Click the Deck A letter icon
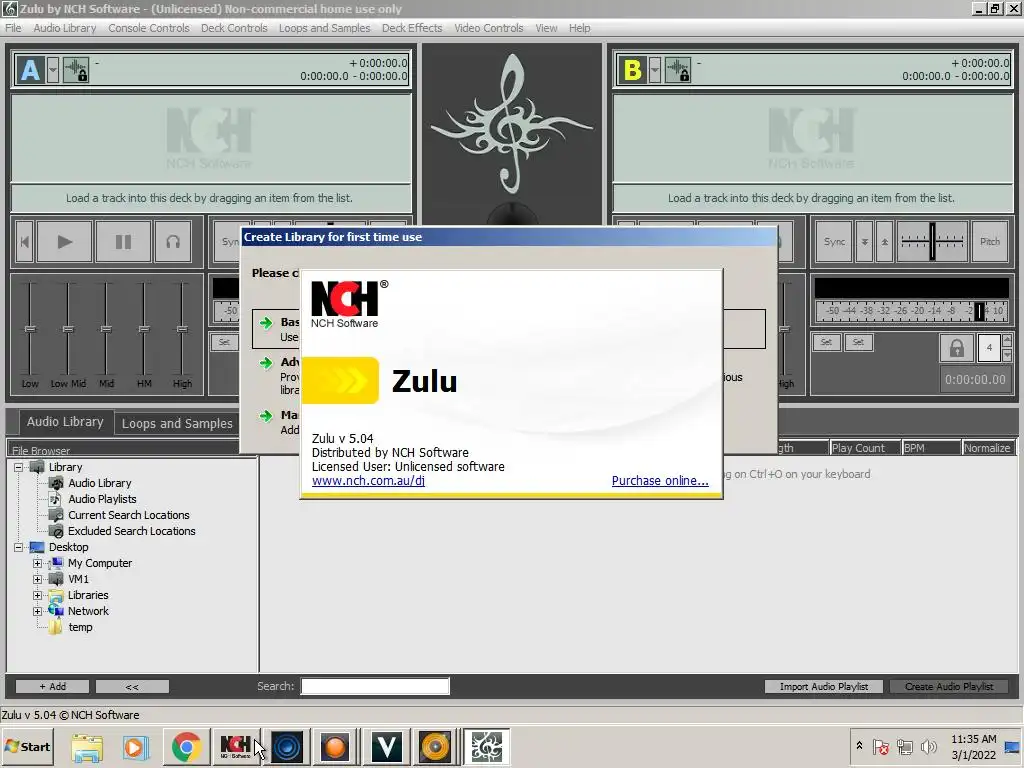1024x768 pixels. click(30, 70)
